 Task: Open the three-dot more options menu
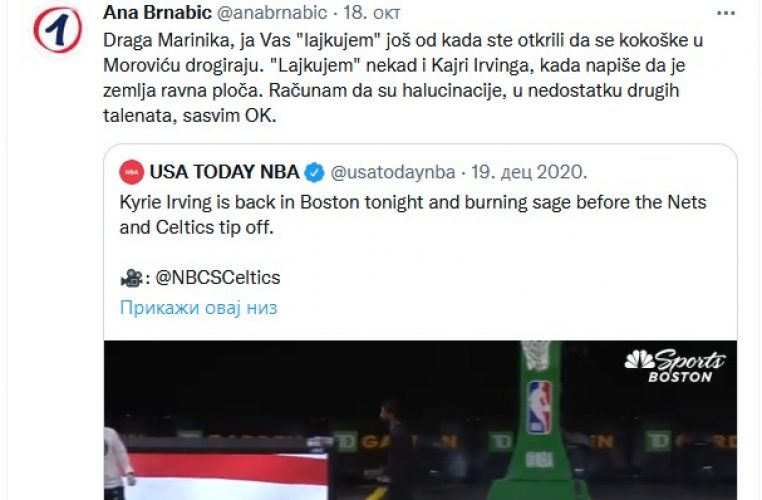726,14
